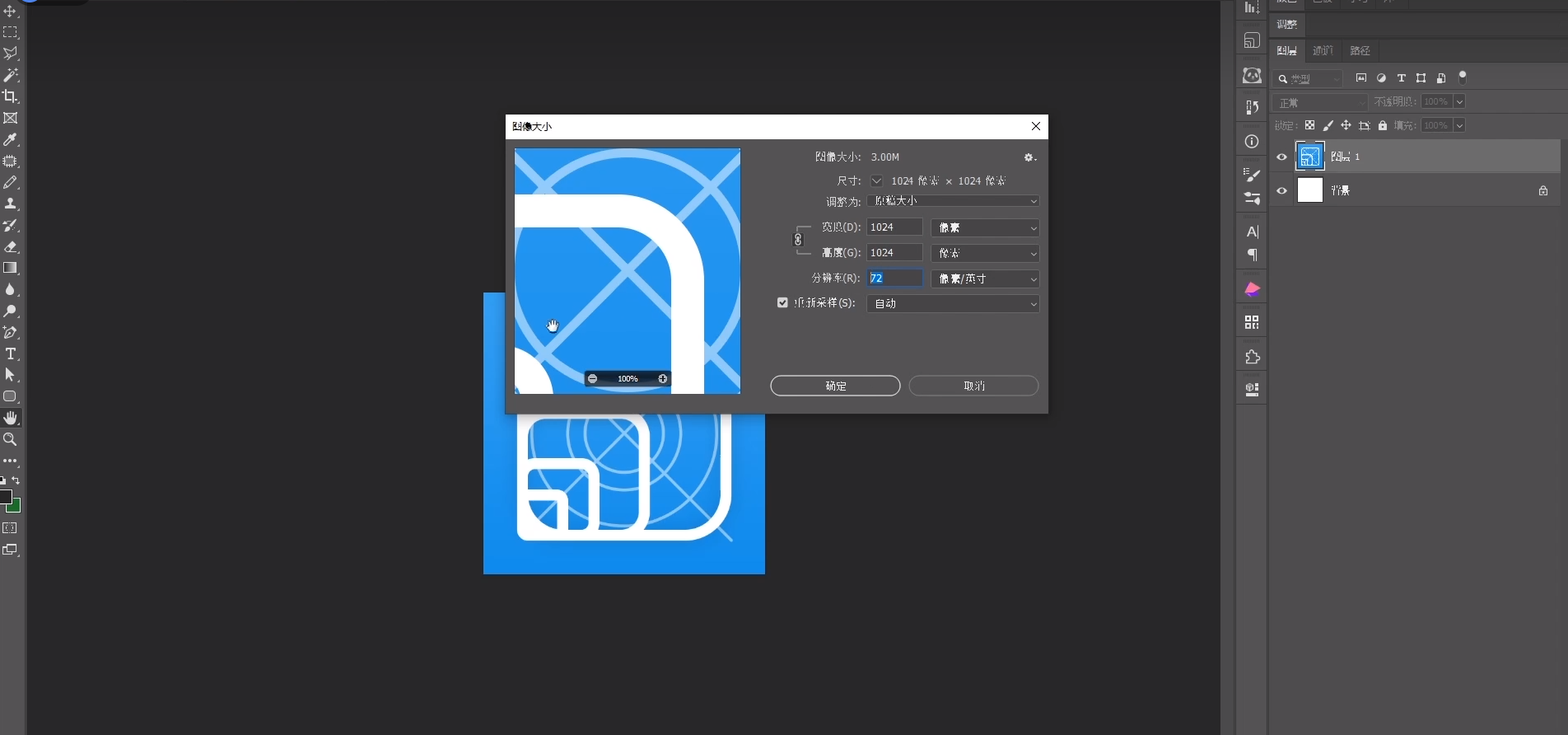1568x735 pixels.
Task: Select the Crop tool
Action: tap(11, 96)
